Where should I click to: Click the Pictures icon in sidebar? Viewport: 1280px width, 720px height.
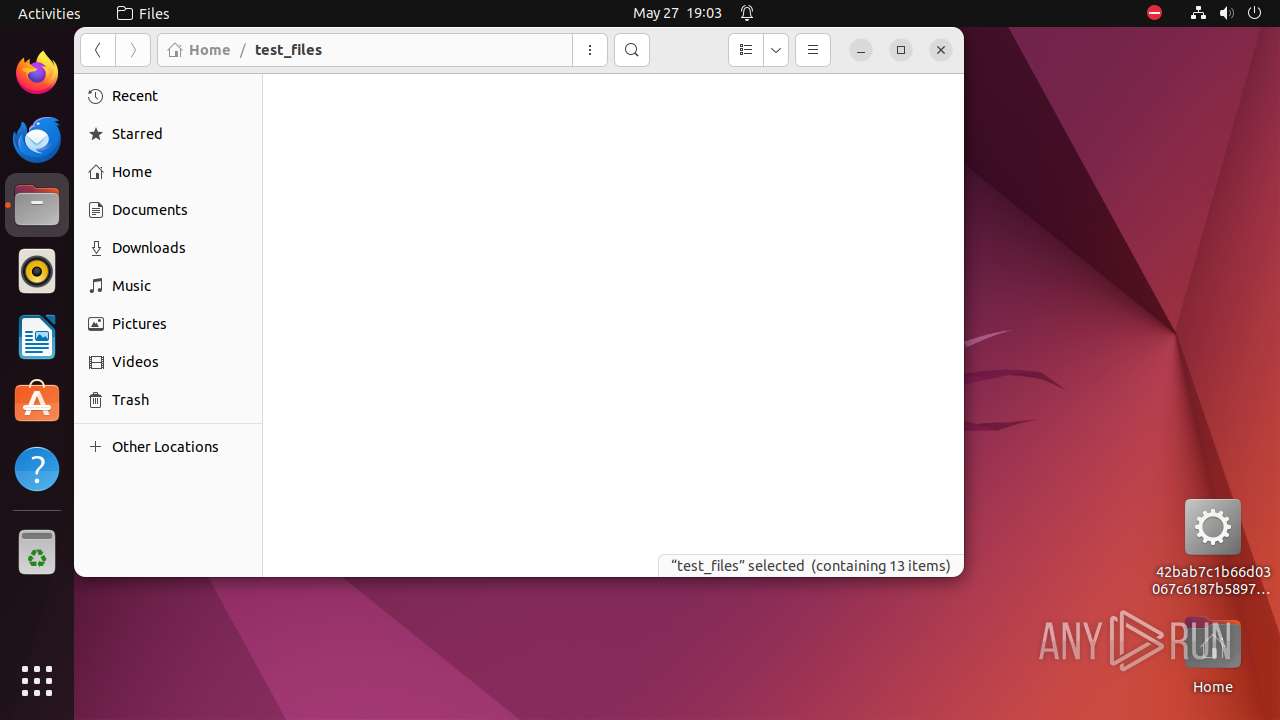(96, 324)
